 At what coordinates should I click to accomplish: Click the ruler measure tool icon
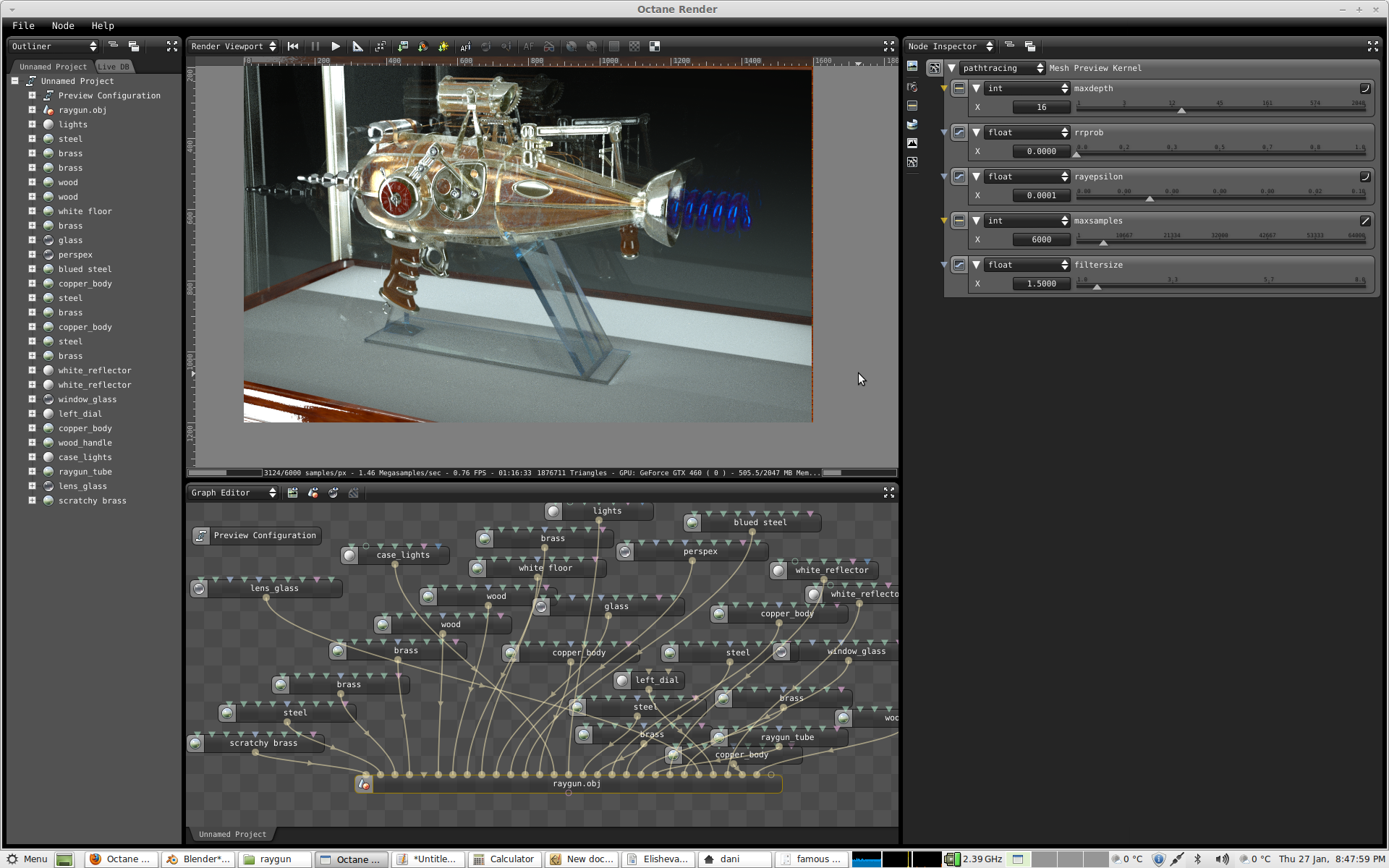(357, 46)
